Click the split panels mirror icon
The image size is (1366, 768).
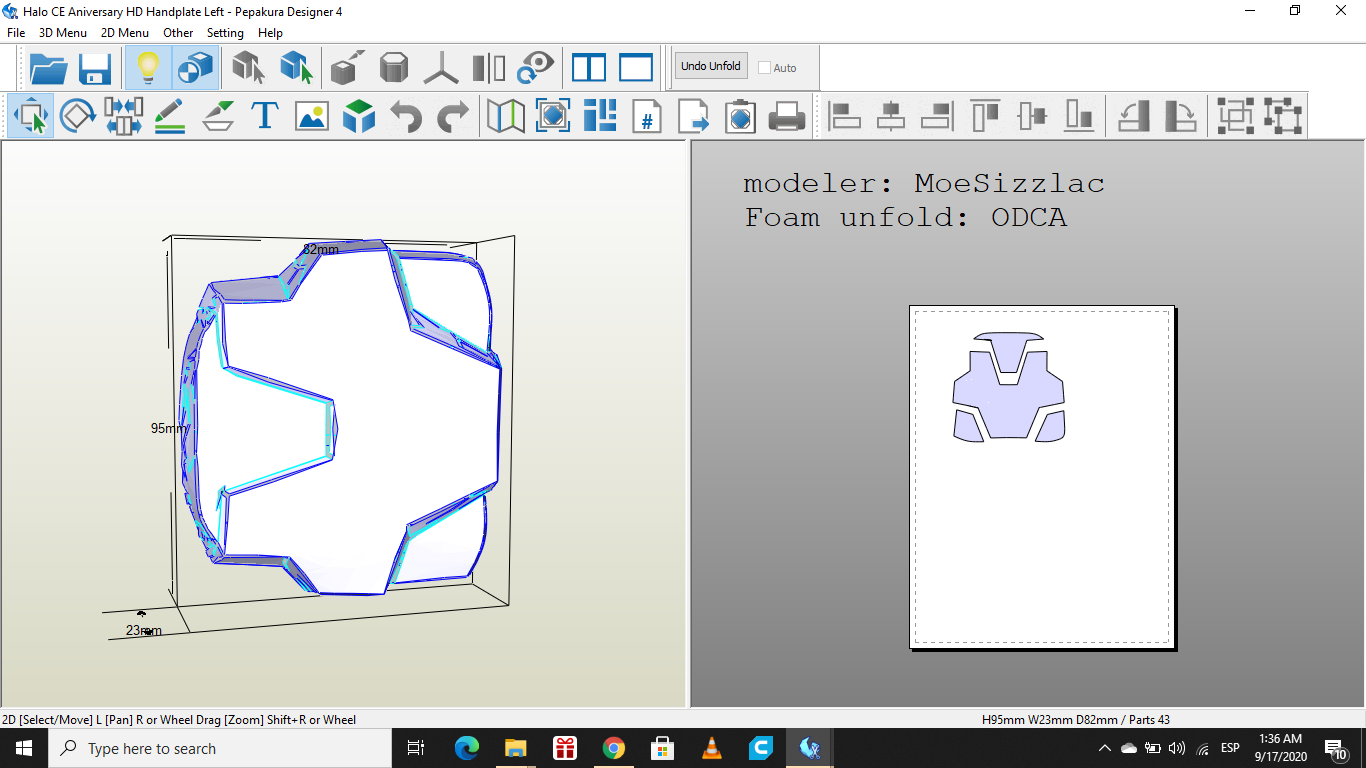pyautogui.click(x=489, y=68)
